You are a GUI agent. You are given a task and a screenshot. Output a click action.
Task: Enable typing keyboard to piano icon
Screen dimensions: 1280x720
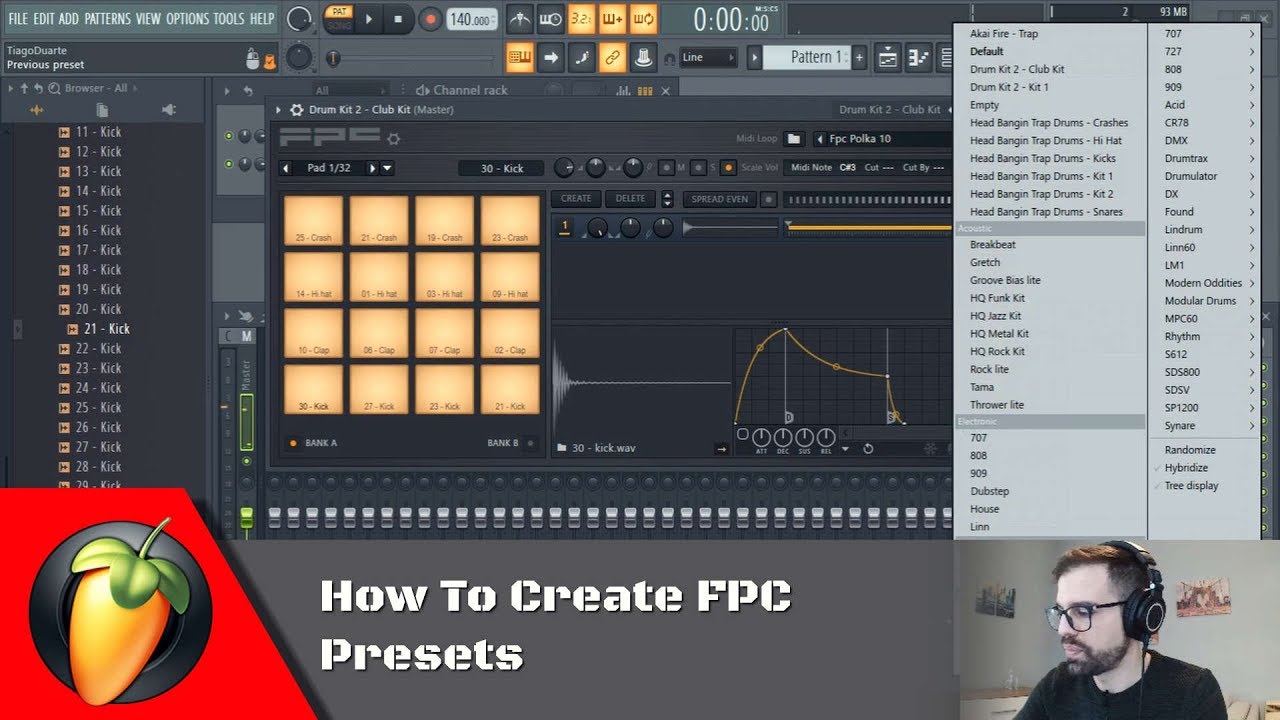pos(520,57)
